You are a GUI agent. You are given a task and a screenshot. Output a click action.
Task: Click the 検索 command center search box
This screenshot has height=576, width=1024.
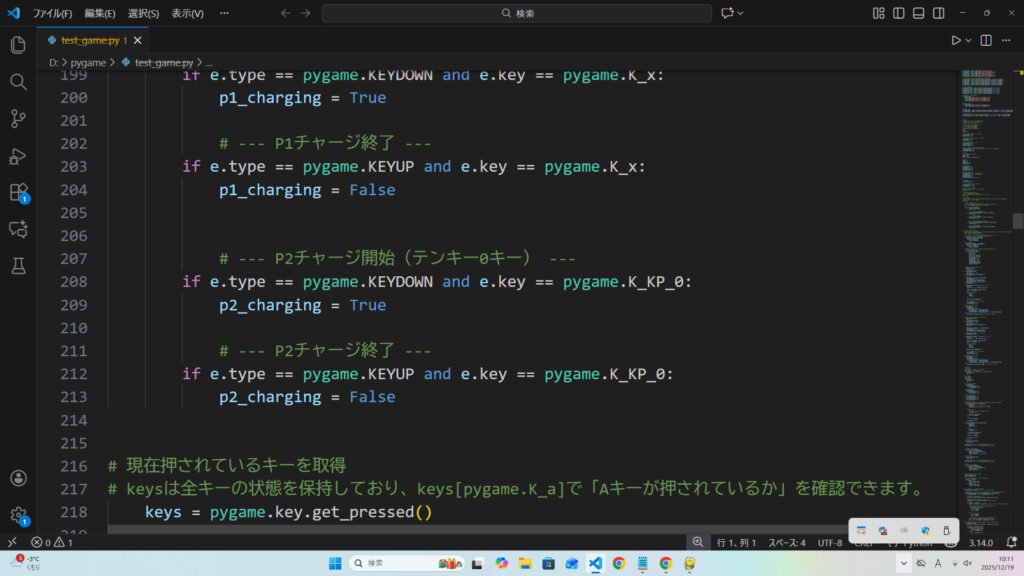click(517, 13)
